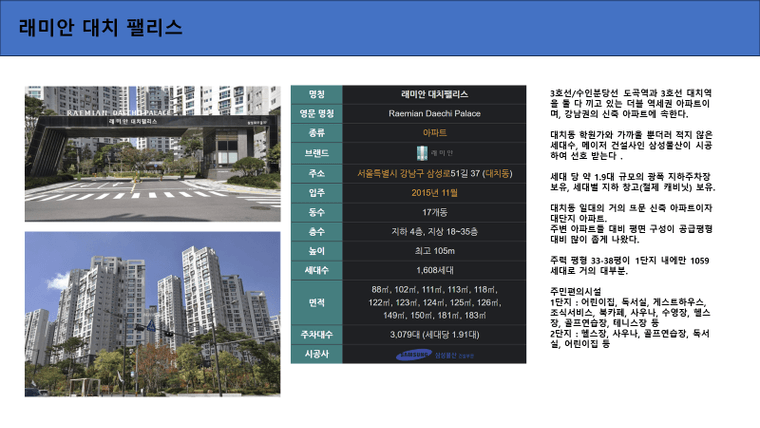The width and height of the screenshot is (760, 428).
Task: Open the 아파트 link
Action: pyautogui.click(x=434, y=133)
